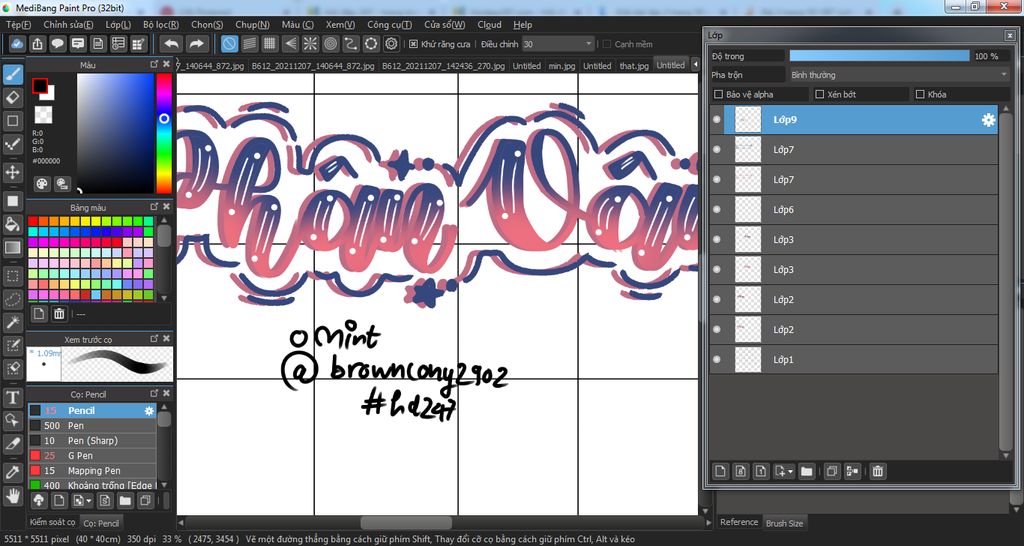This screenshot has width=1024, height=546.
Task: Open Lớp9 layer settings gear
Action: click(x=988, y=120)
